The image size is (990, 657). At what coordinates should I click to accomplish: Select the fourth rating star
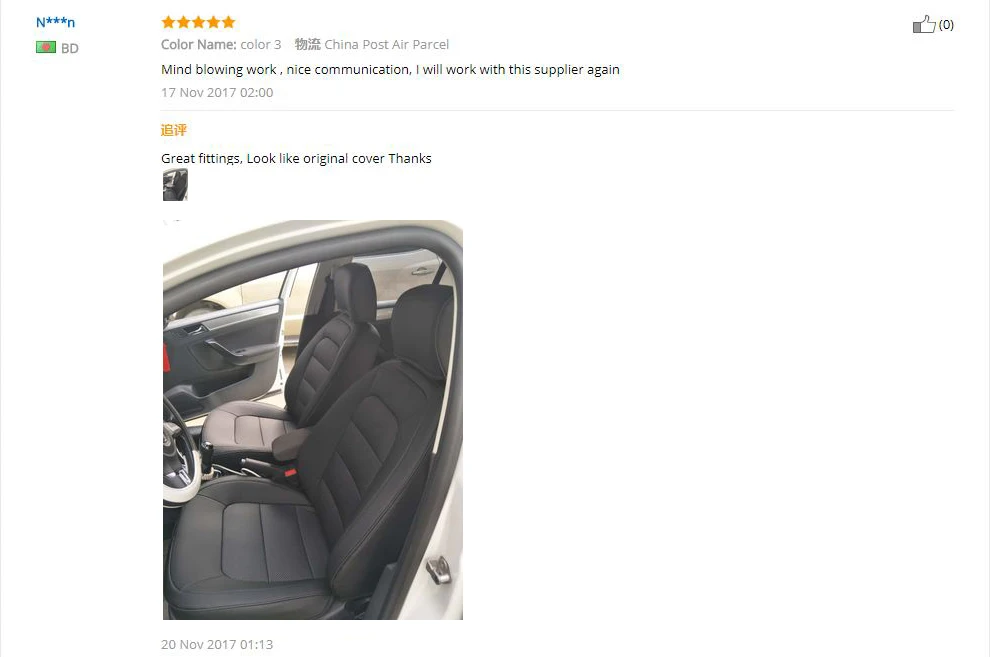tap(213, 23)
